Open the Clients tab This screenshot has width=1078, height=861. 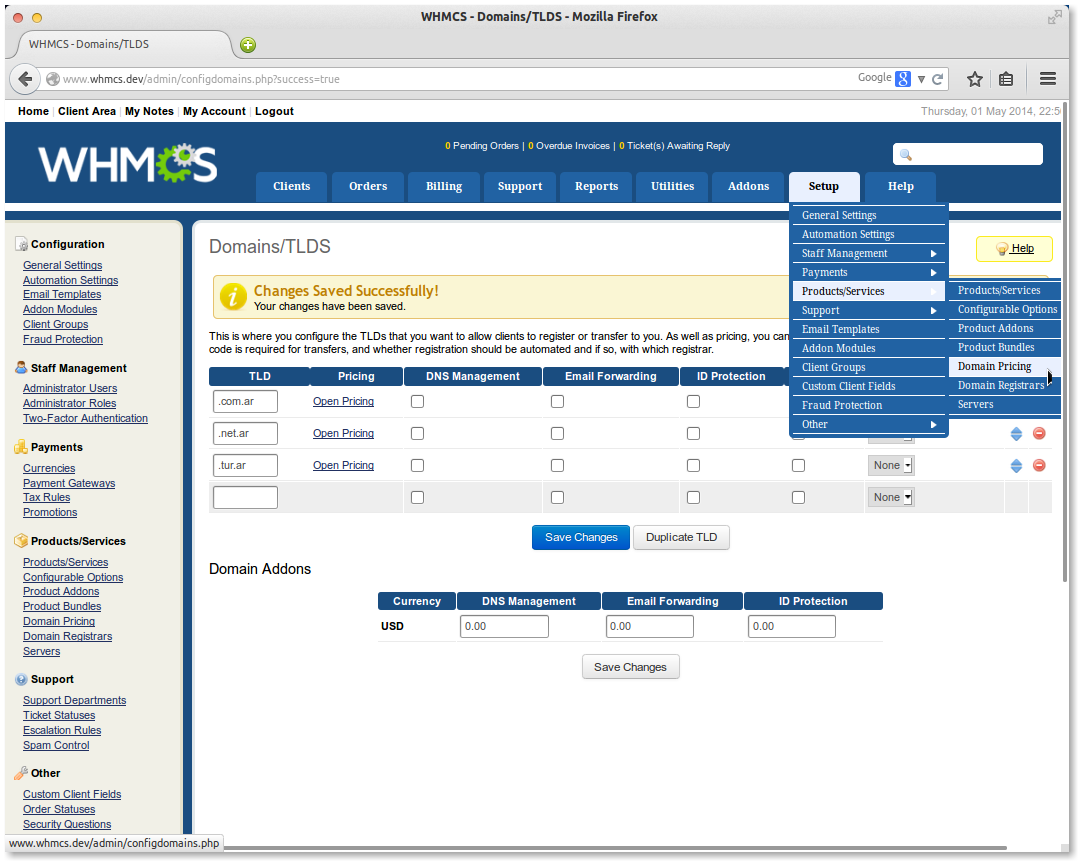pos(292,186)
